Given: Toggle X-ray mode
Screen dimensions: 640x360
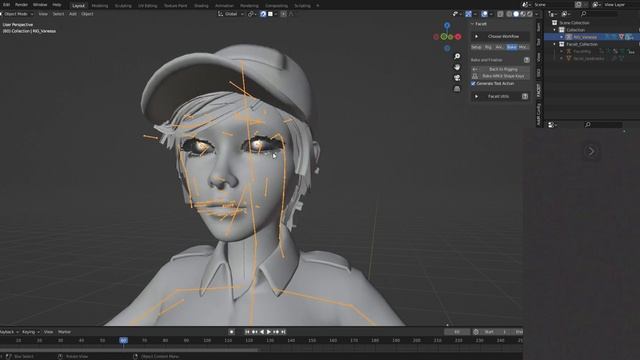Looking at the screenshot, I should 500,14.
